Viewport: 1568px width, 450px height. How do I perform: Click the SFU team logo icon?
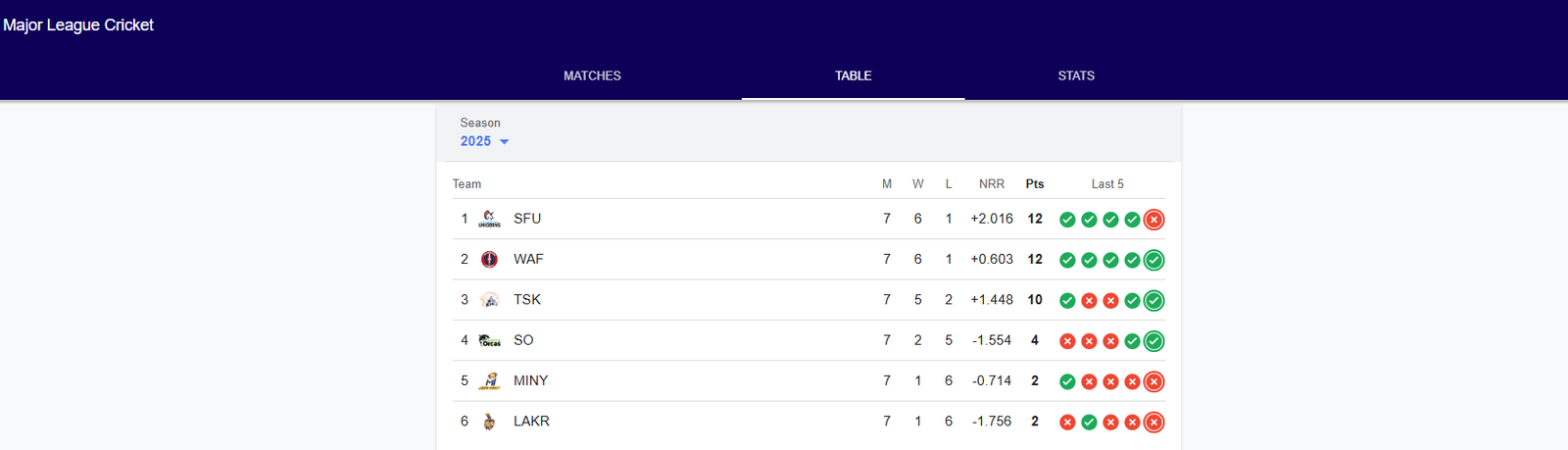point(489,219)
